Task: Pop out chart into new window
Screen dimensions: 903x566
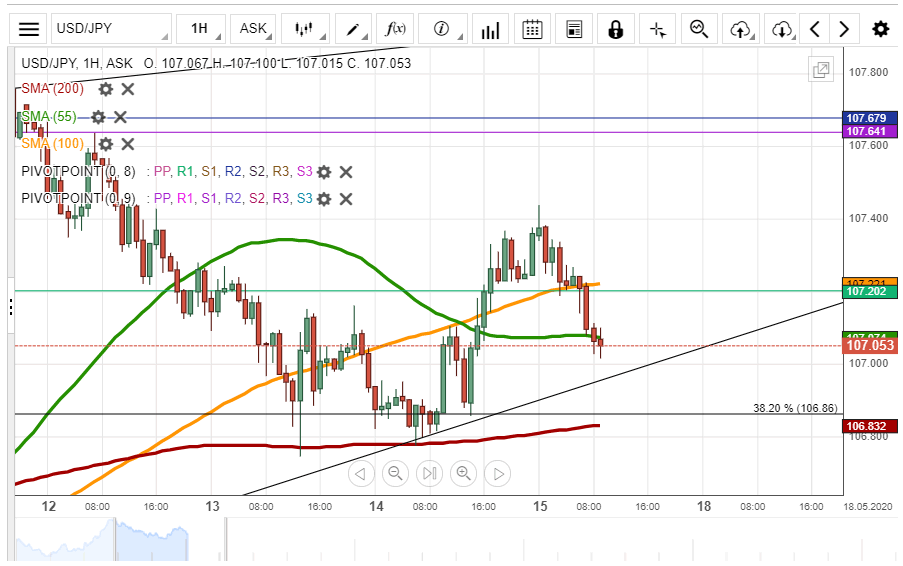Action: (821, 70)
